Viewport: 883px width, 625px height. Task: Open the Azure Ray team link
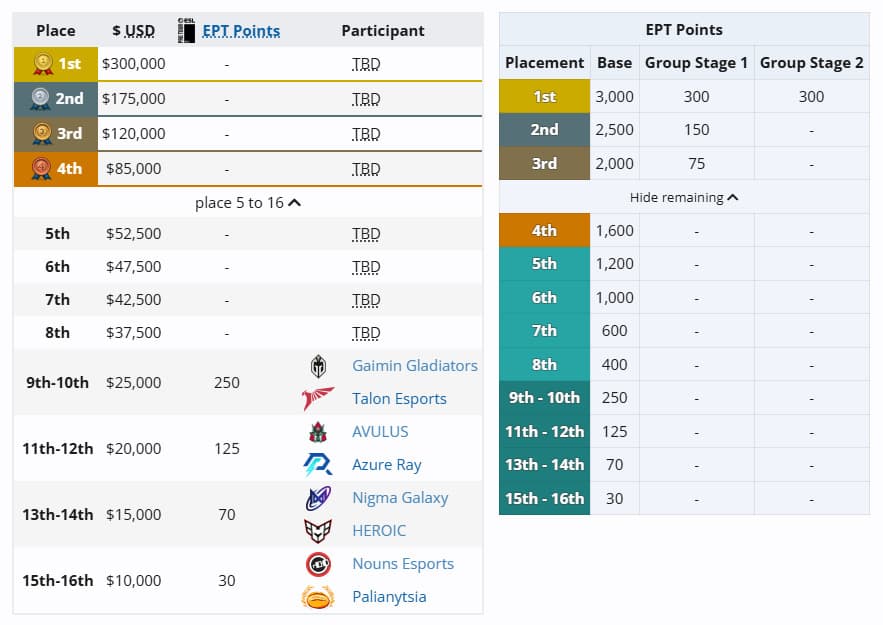coord(386,465)
